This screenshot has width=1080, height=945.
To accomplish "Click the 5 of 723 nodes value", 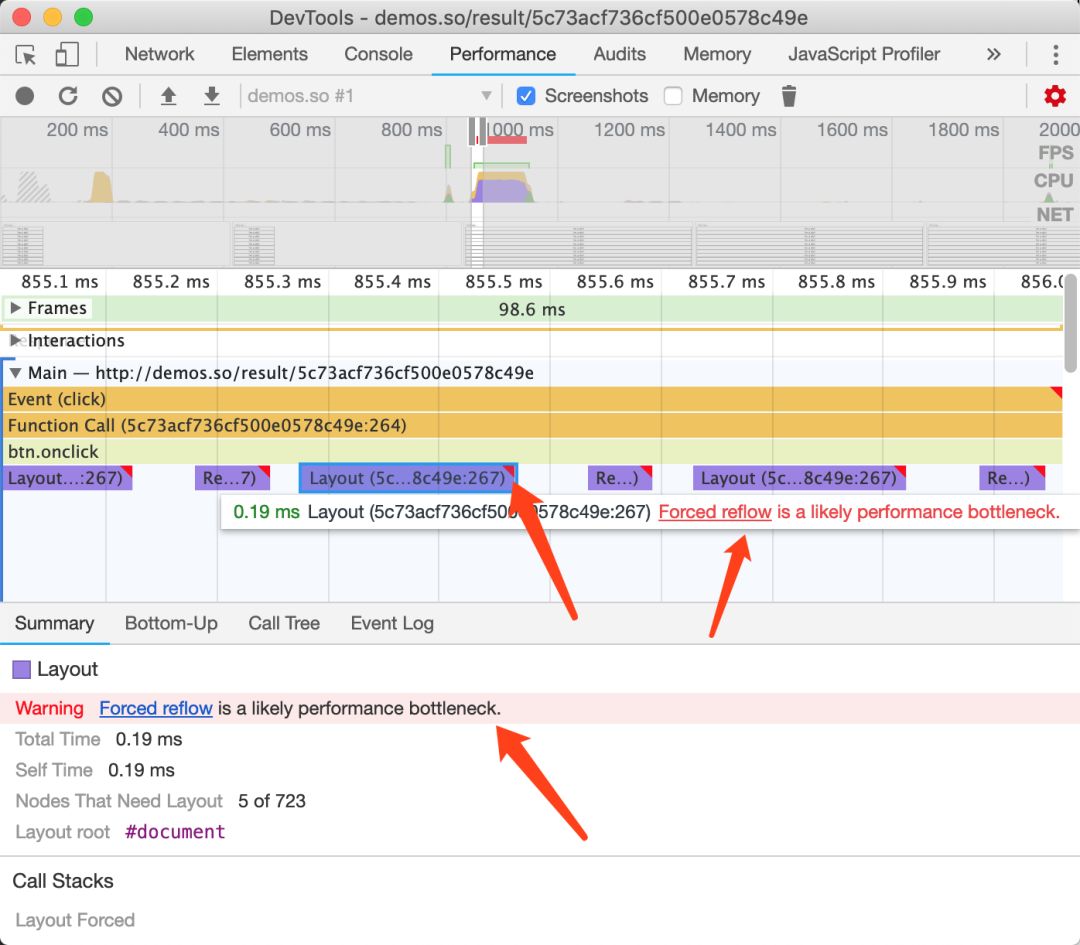I will click(271, 801).
